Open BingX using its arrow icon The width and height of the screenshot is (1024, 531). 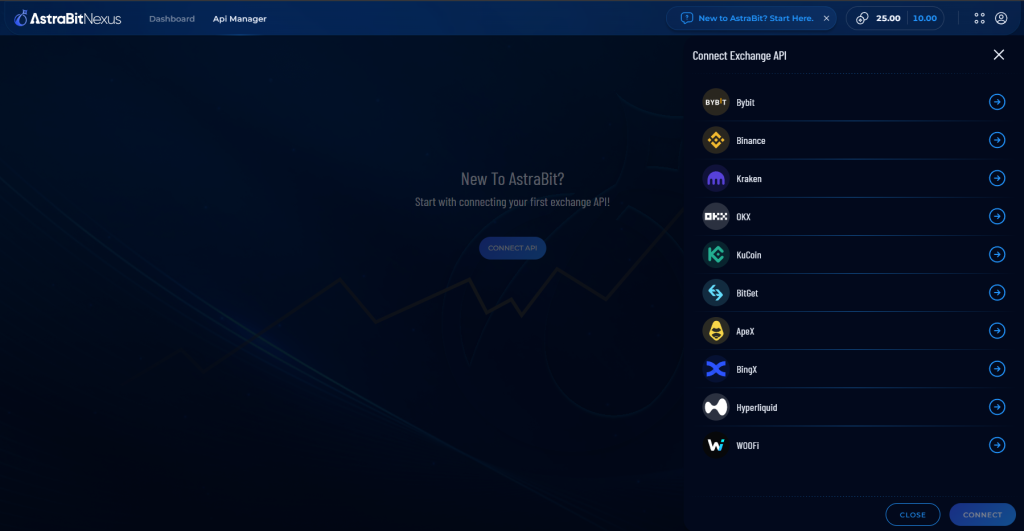(997, 369)
